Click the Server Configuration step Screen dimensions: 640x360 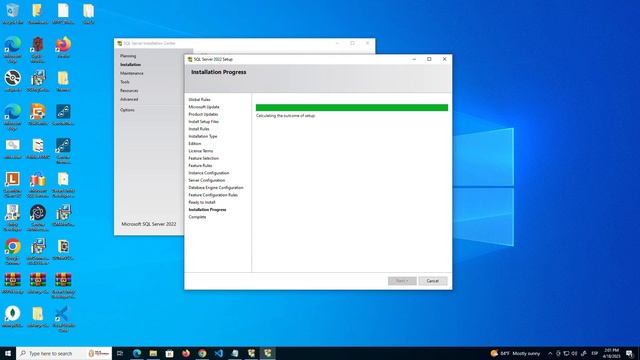point(207,180)
